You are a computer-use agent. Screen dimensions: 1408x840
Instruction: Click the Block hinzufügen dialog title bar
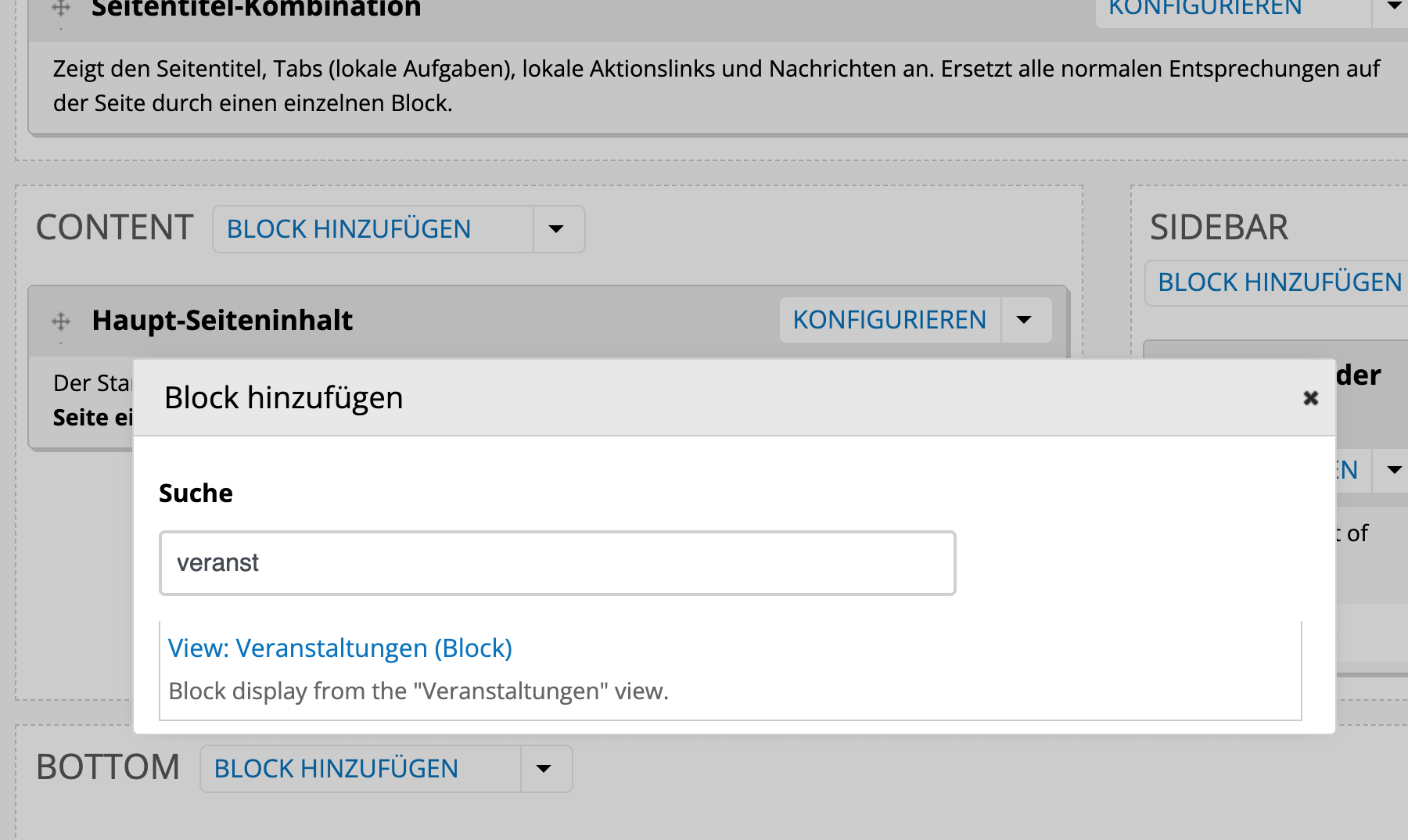tap(704, 398)
